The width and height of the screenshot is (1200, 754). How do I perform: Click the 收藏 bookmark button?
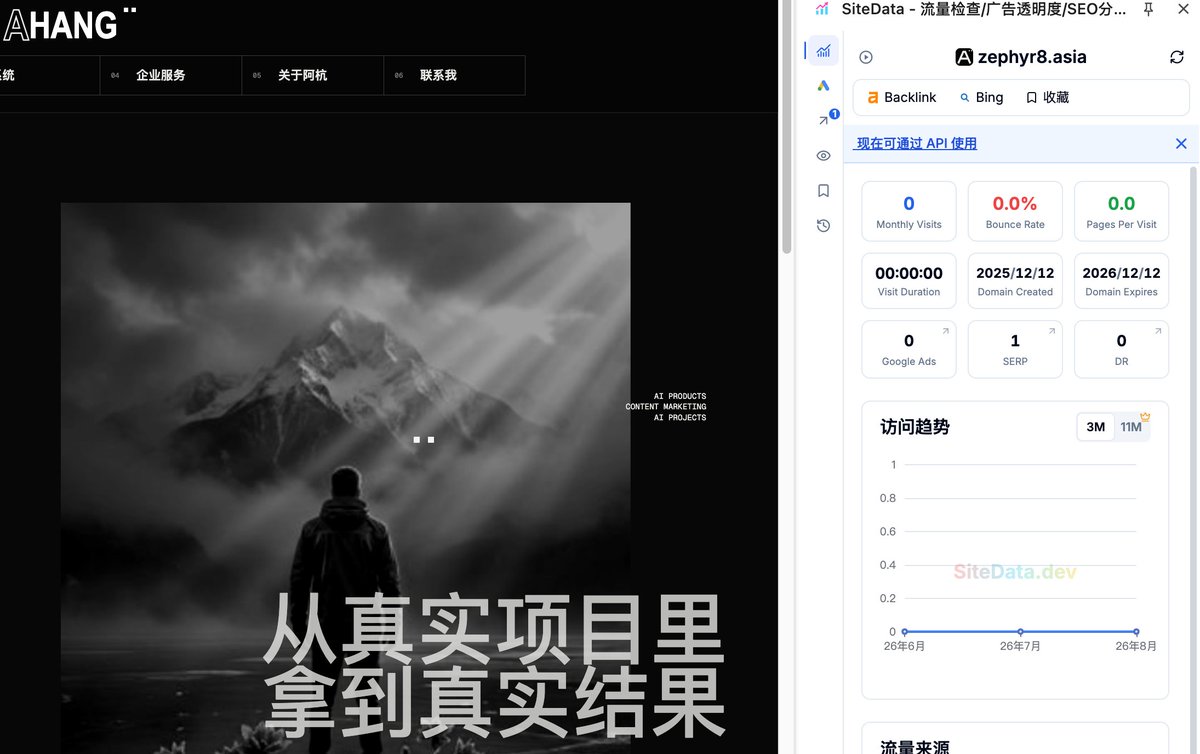pos(1047,97)
